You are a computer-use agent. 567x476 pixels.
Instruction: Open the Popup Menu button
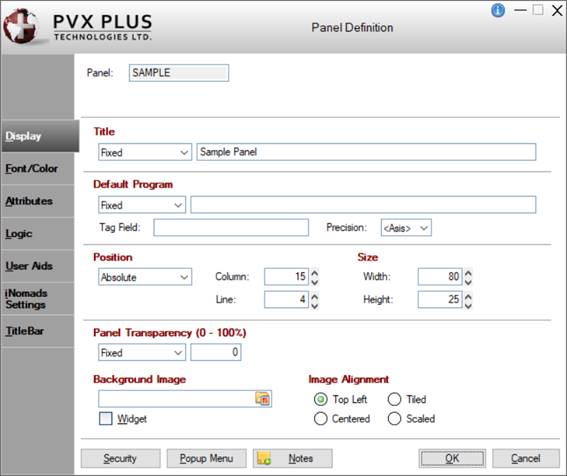(206, 458)
